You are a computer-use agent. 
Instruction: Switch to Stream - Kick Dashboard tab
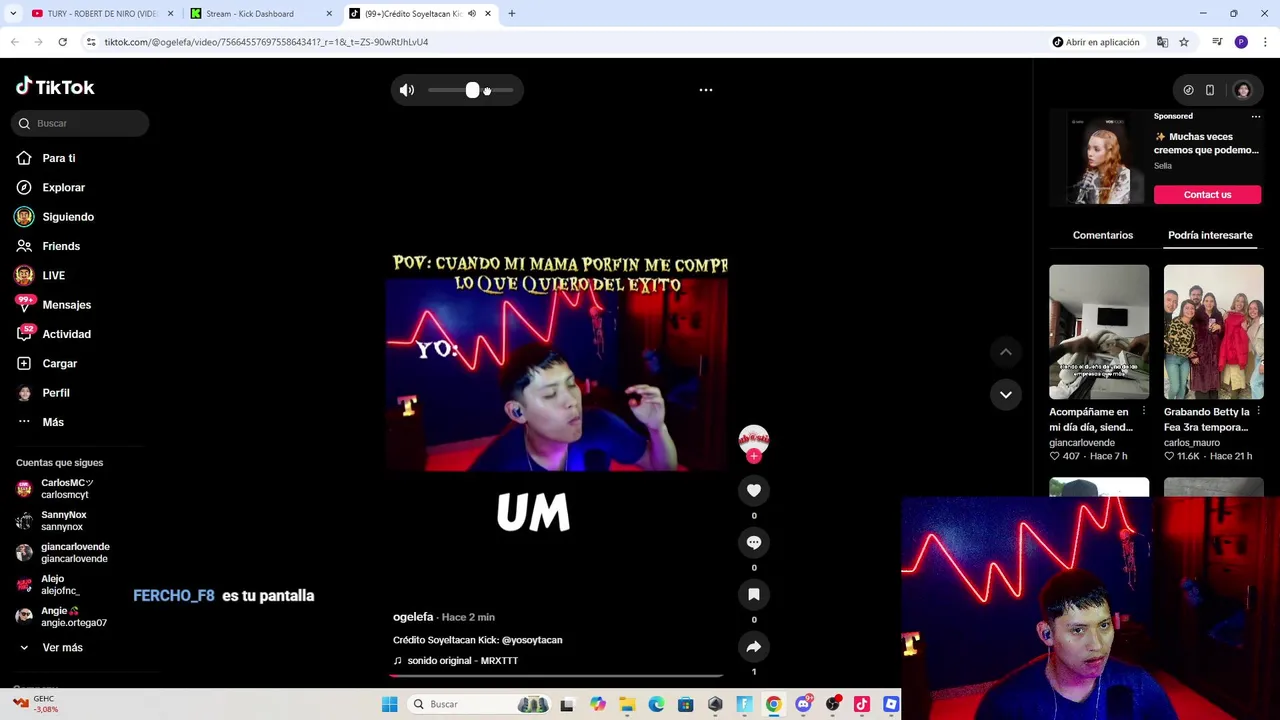pyautogui.click(x=260, y=14)
